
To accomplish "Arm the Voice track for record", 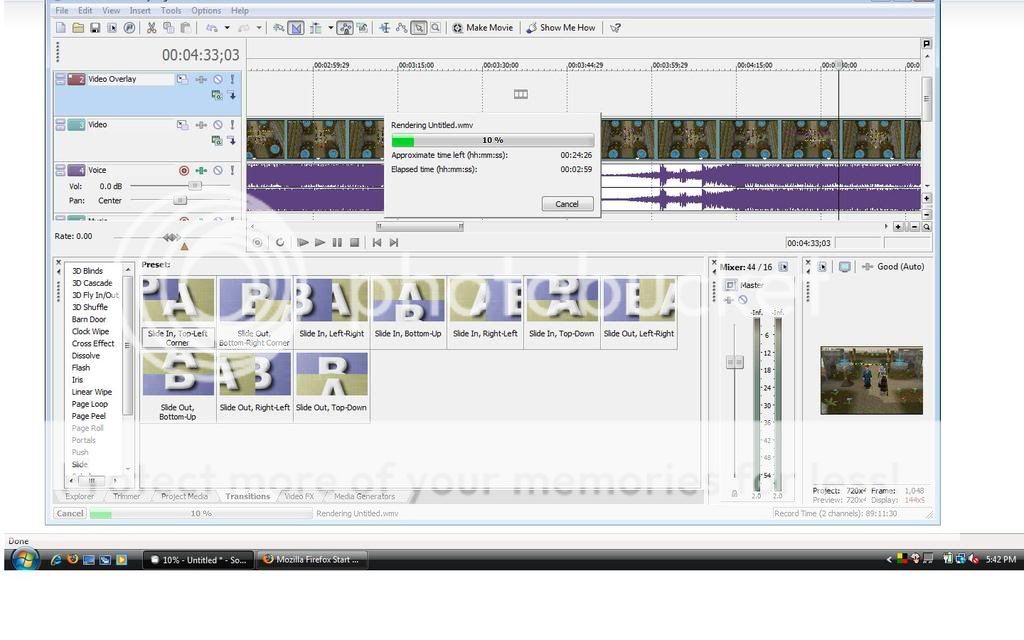I will click(x=184, y=171).
